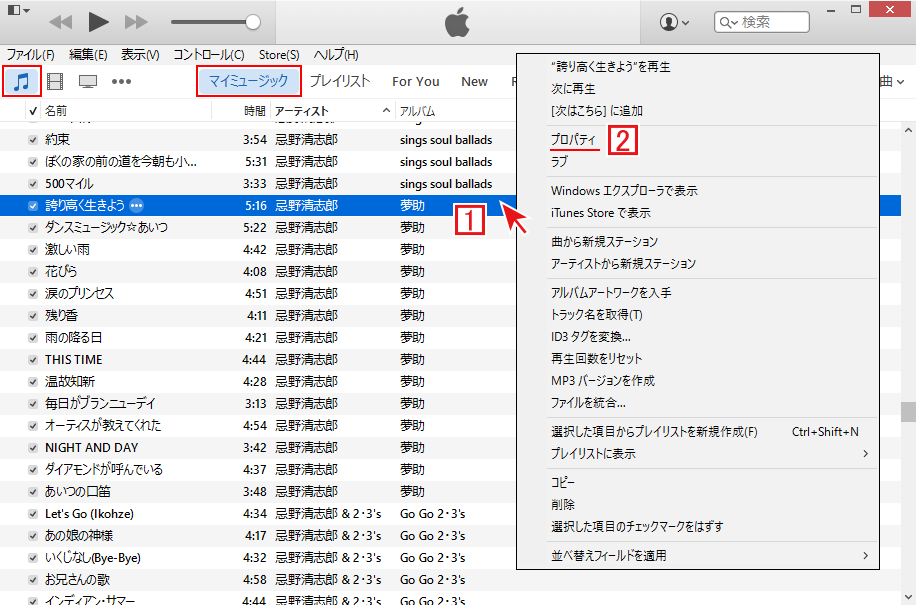
Task: Open the Store(S) menu
Action: (279, 55)
